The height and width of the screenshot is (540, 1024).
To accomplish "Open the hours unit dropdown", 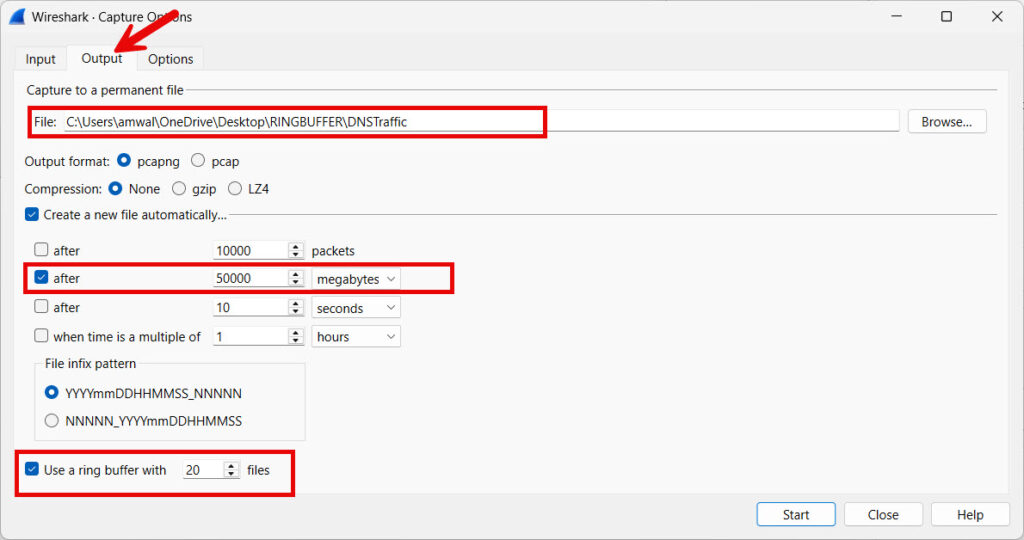I will 356,337.
